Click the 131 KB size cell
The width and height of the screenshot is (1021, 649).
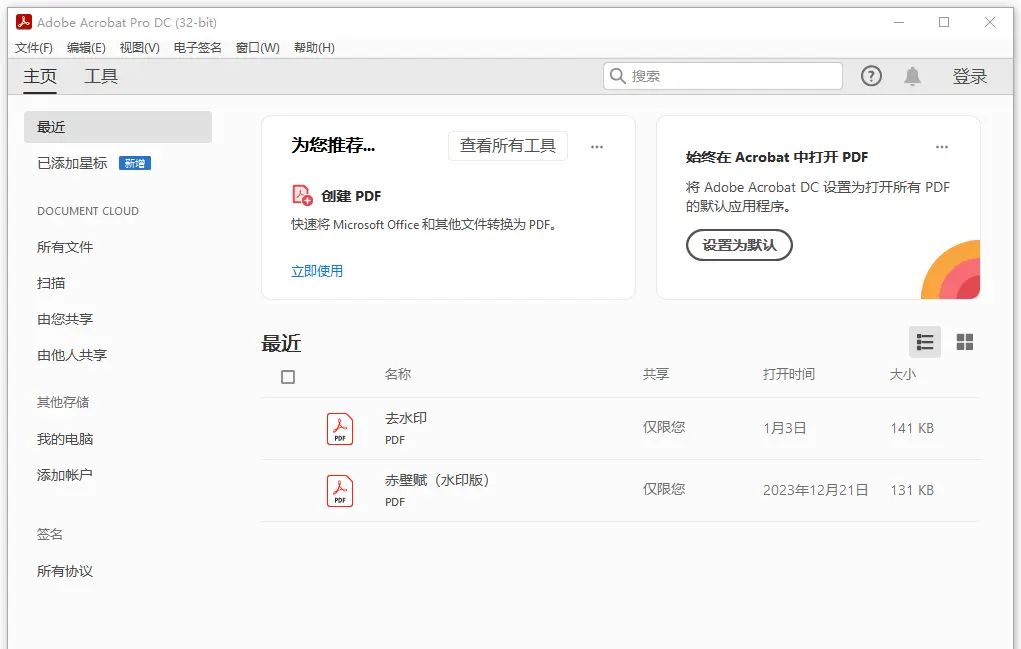(x=912, y=490)
